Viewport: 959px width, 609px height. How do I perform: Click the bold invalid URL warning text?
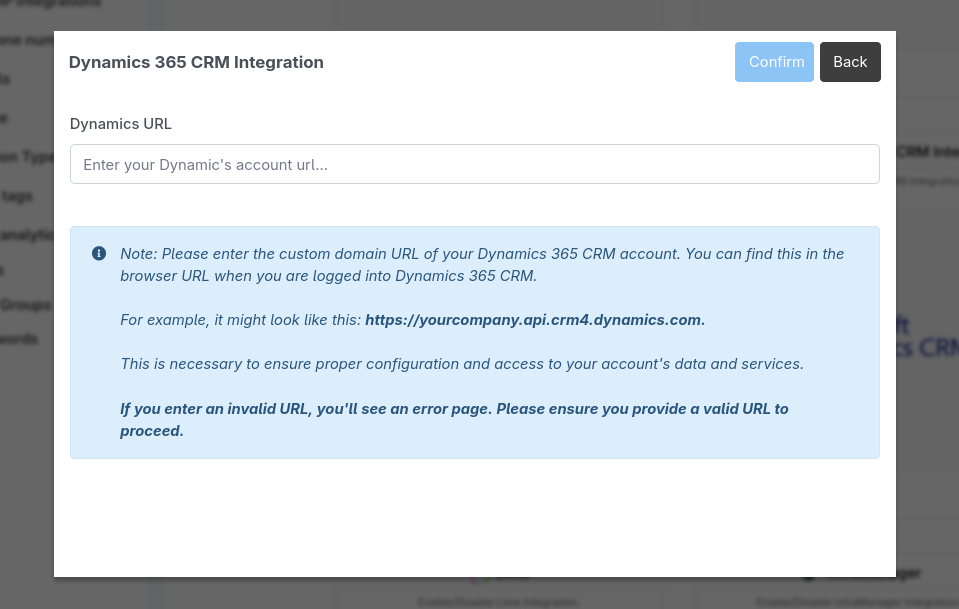point(453,419)
